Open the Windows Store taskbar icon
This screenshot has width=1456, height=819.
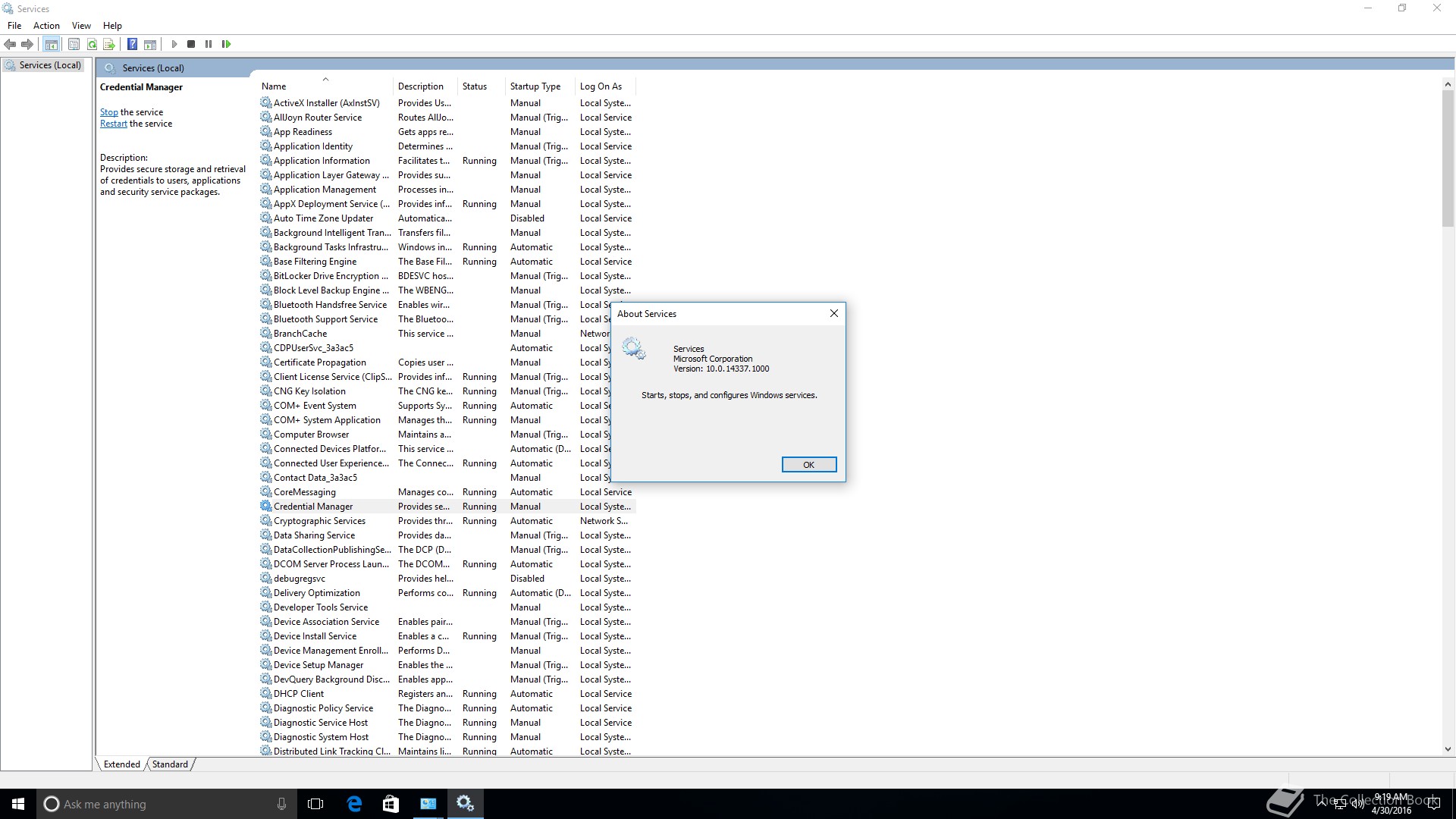(x=391, y=804)
